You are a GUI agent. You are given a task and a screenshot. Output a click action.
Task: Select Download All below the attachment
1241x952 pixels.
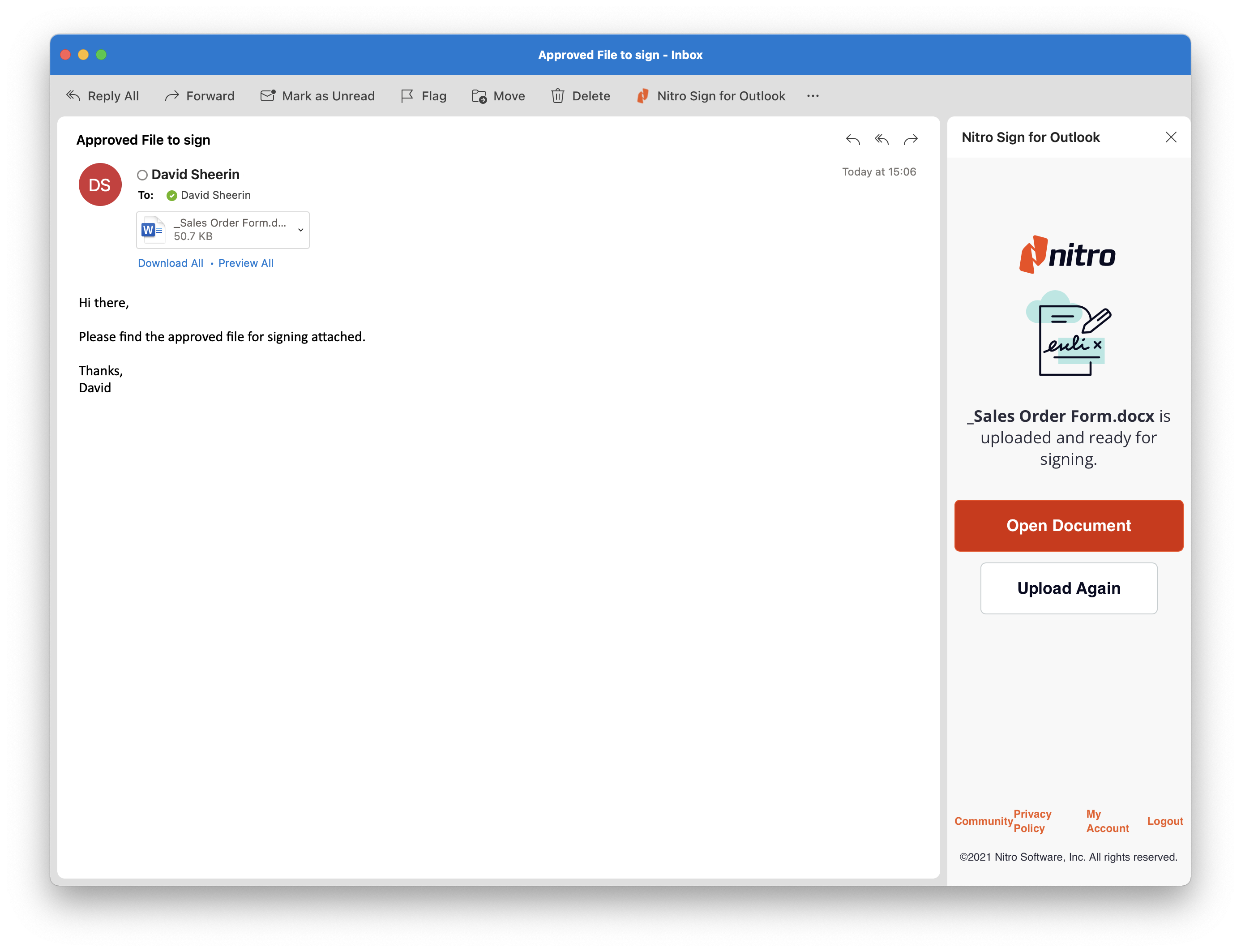point(171,263)
